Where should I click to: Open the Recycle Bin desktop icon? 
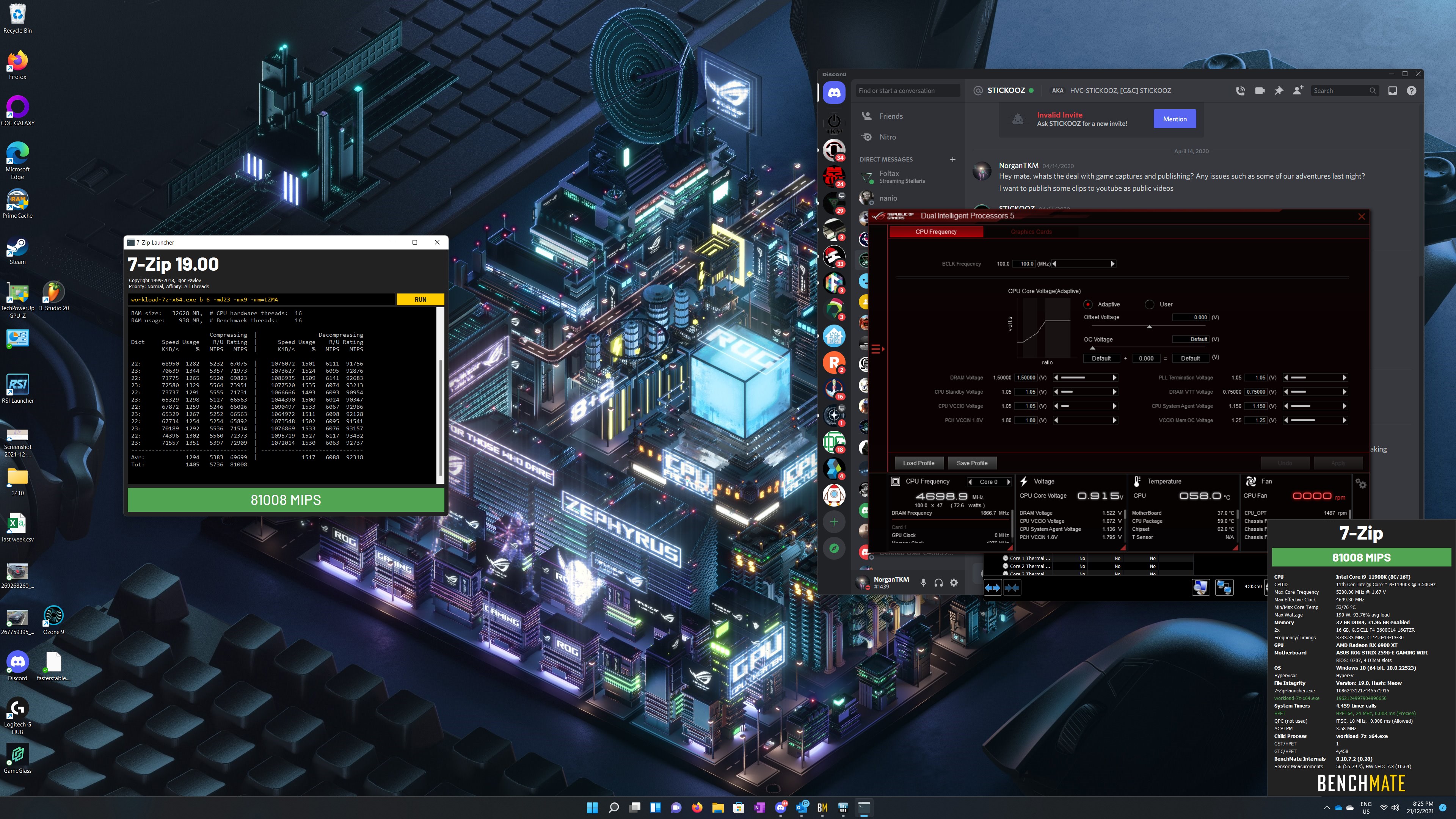pyautogui.click(x=17, y=18)
